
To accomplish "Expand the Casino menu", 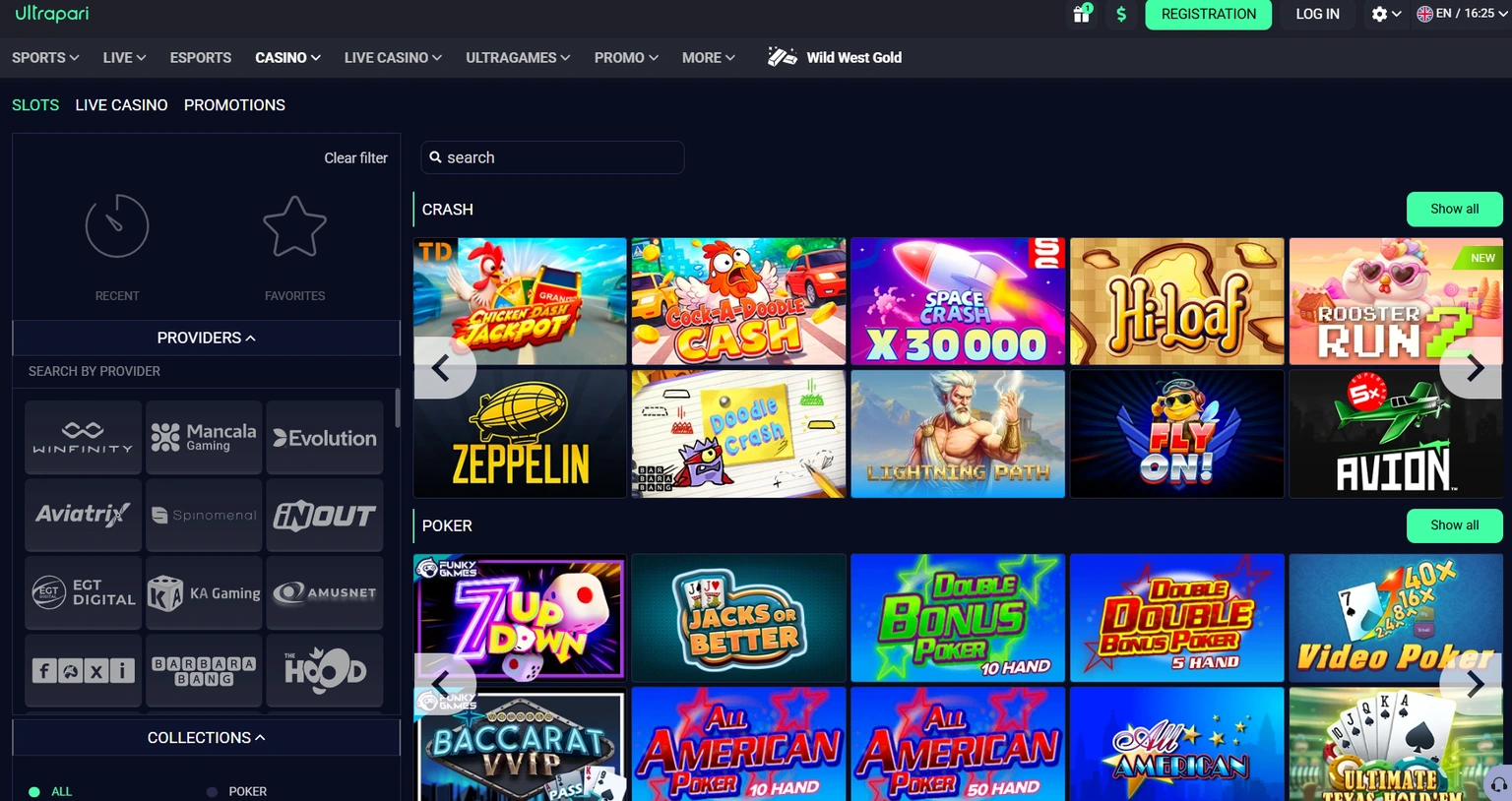I will [x=287, y=57].
